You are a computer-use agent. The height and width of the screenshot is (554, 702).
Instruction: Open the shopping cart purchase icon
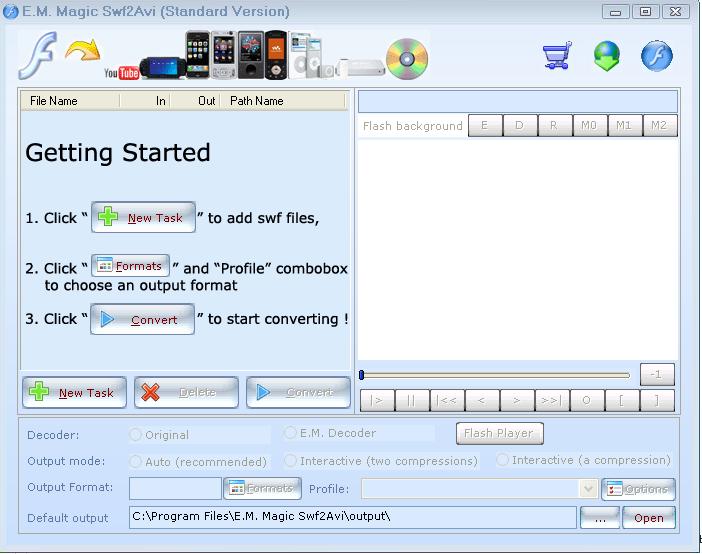point(557,55)
